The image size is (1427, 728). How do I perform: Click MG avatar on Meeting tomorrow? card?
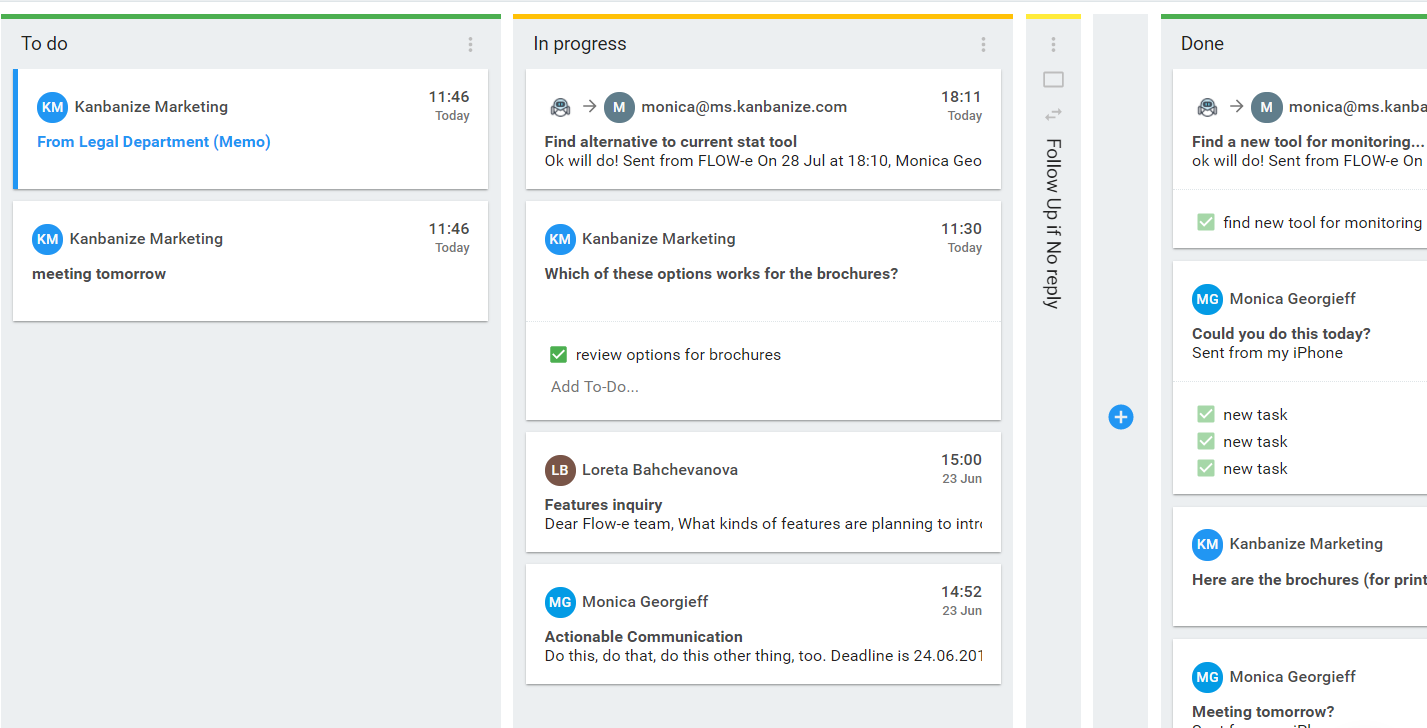click(1207, 677)
